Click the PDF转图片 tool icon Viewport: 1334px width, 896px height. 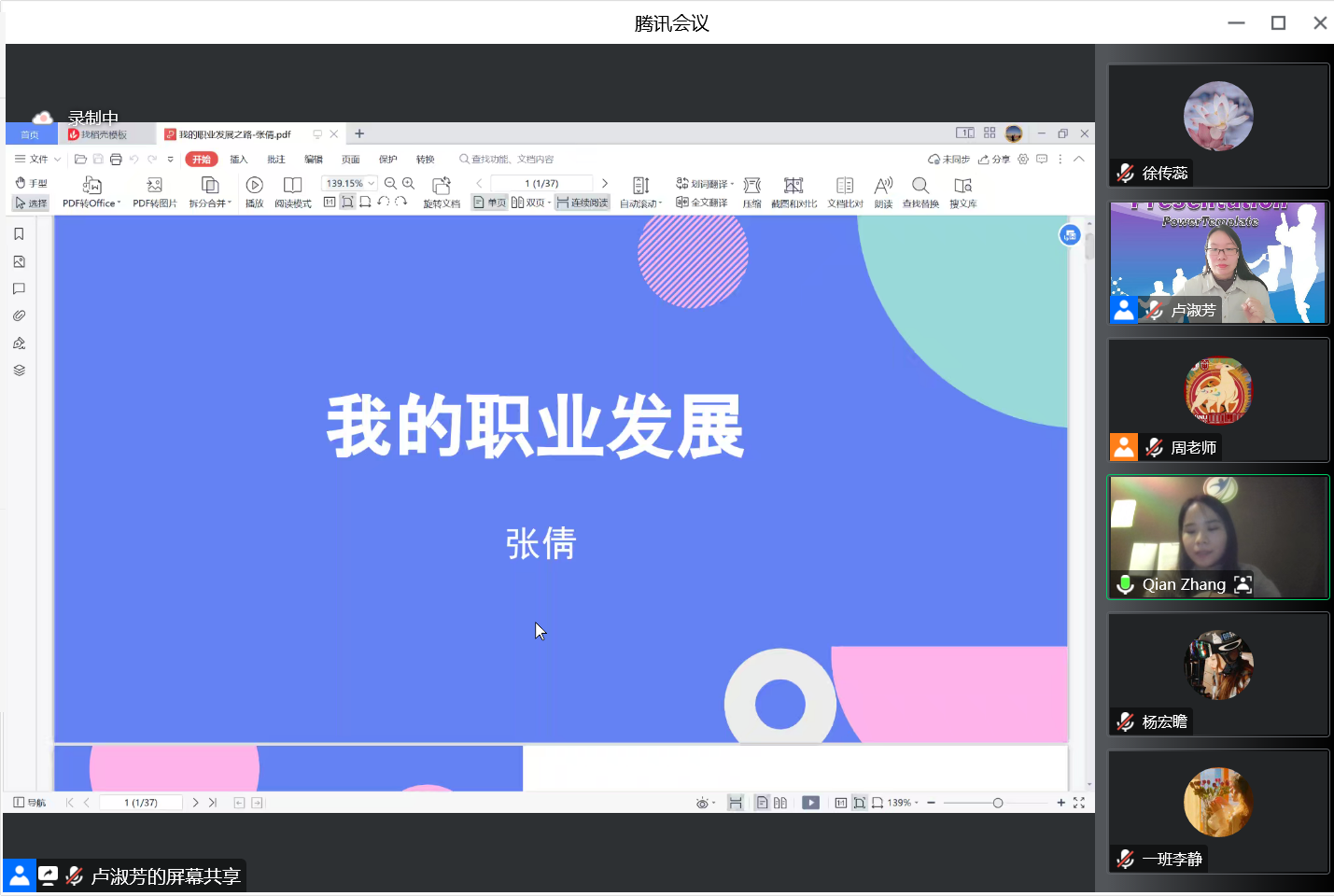point(155,186)
